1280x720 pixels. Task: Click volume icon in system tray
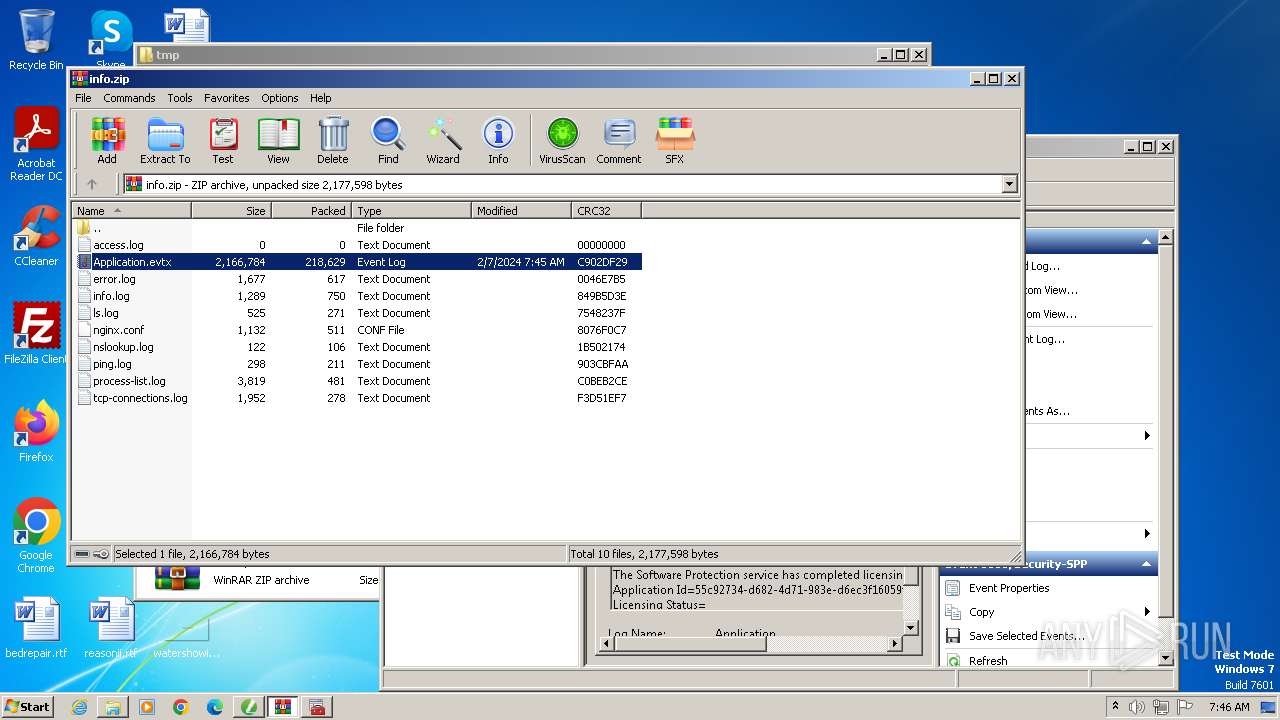(1137, 707)
